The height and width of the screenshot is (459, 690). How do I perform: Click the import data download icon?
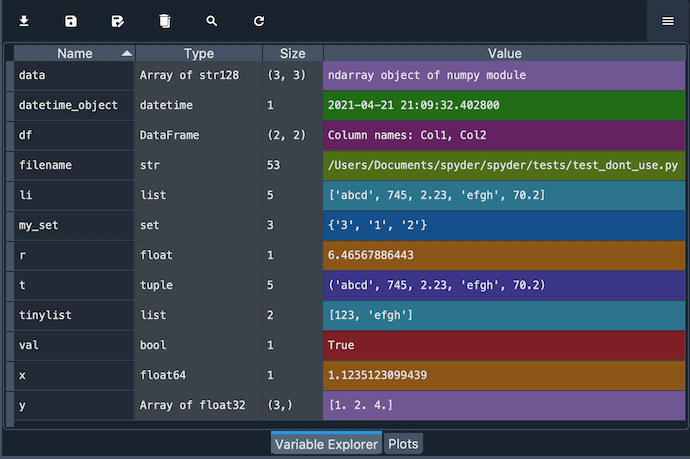tap(23, 21)
